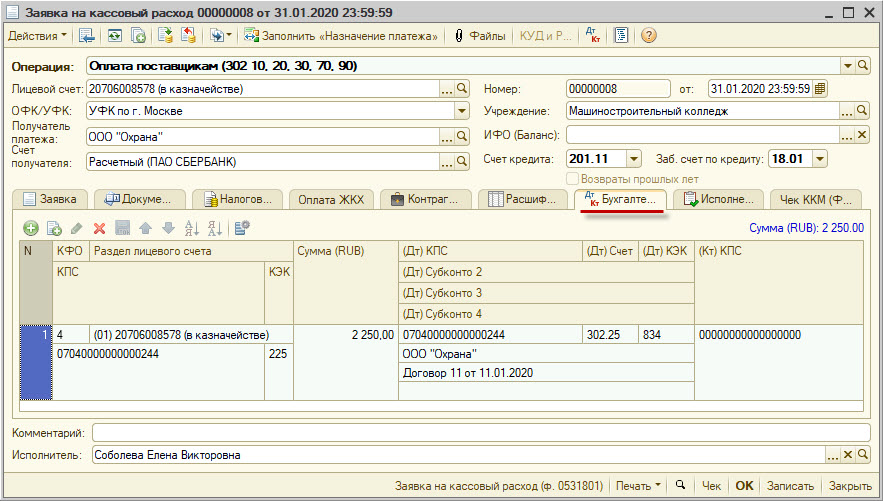Add a new table row with green plus
The width and height of the screenshot is (883, 501).
(30, 228)
